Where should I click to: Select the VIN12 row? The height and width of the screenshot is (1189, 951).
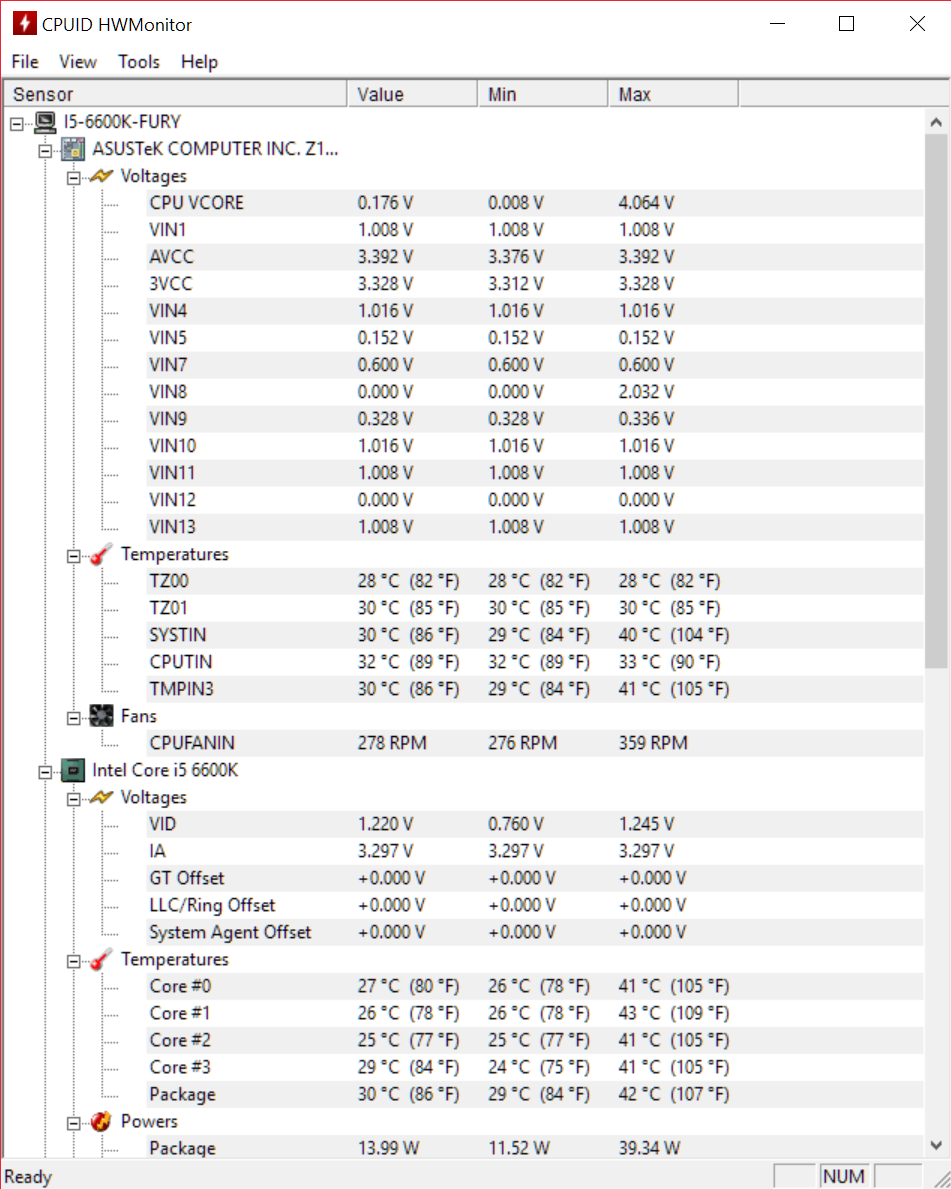tap(535, 500)
